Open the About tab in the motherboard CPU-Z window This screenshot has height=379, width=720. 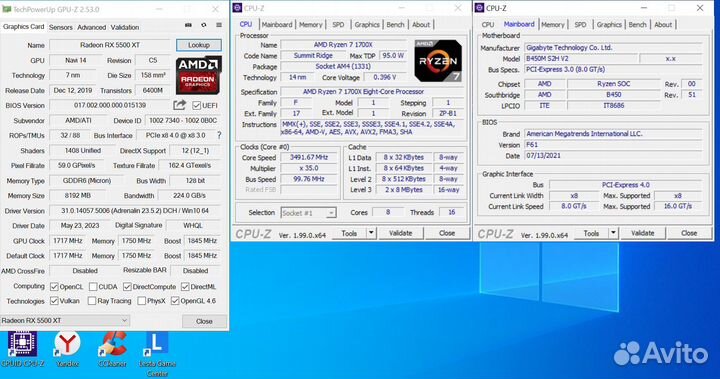pos(663,24)
